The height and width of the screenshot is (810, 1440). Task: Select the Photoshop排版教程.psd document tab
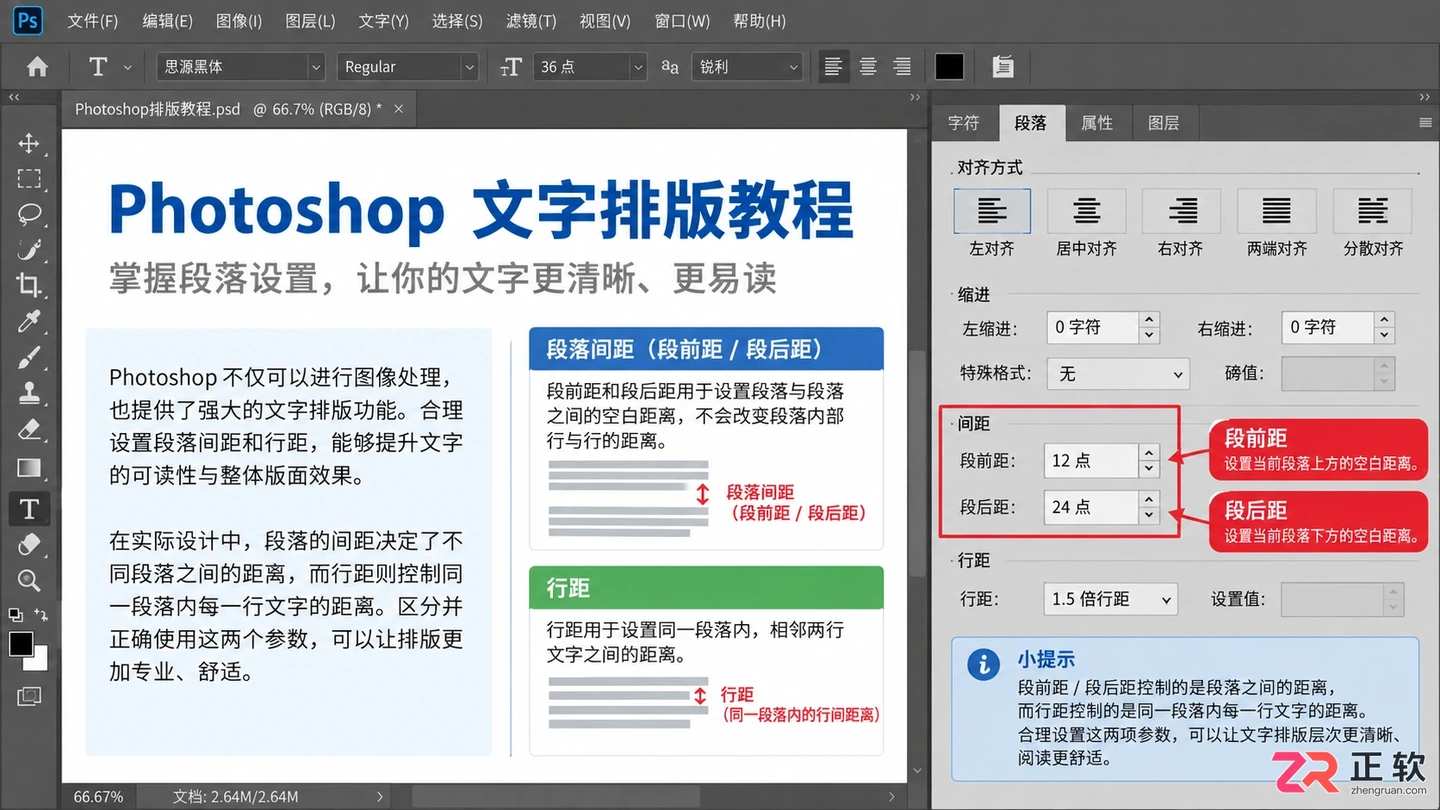coord(238,109)
